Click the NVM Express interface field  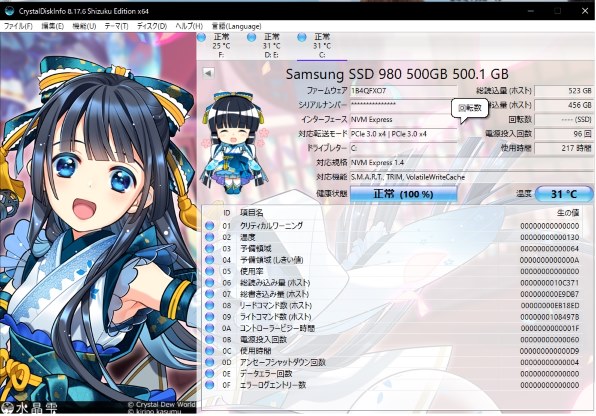pyautogui.click(x=403, y=119)
